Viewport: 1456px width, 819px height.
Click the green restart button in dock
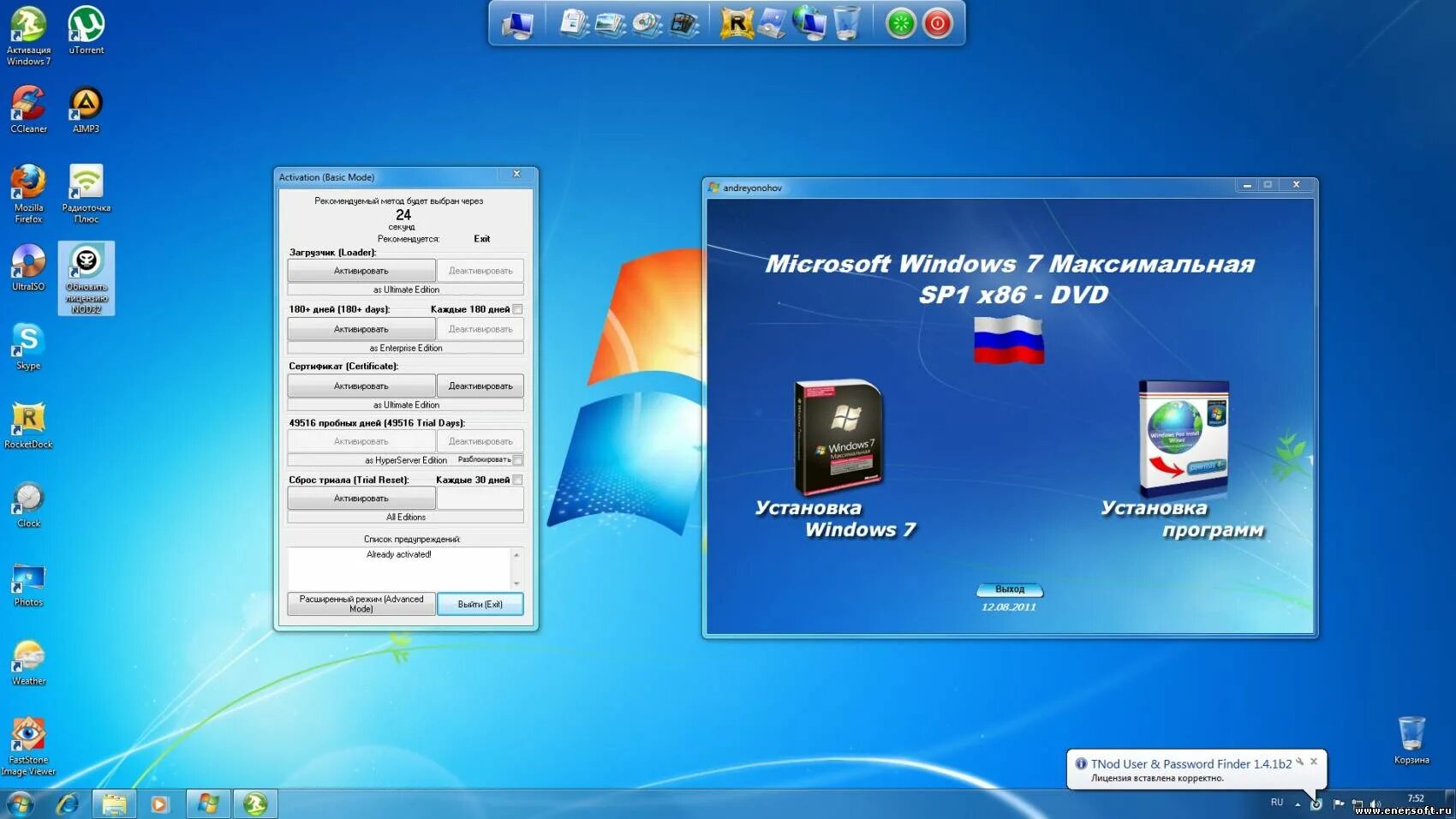(x=901, y=24)
